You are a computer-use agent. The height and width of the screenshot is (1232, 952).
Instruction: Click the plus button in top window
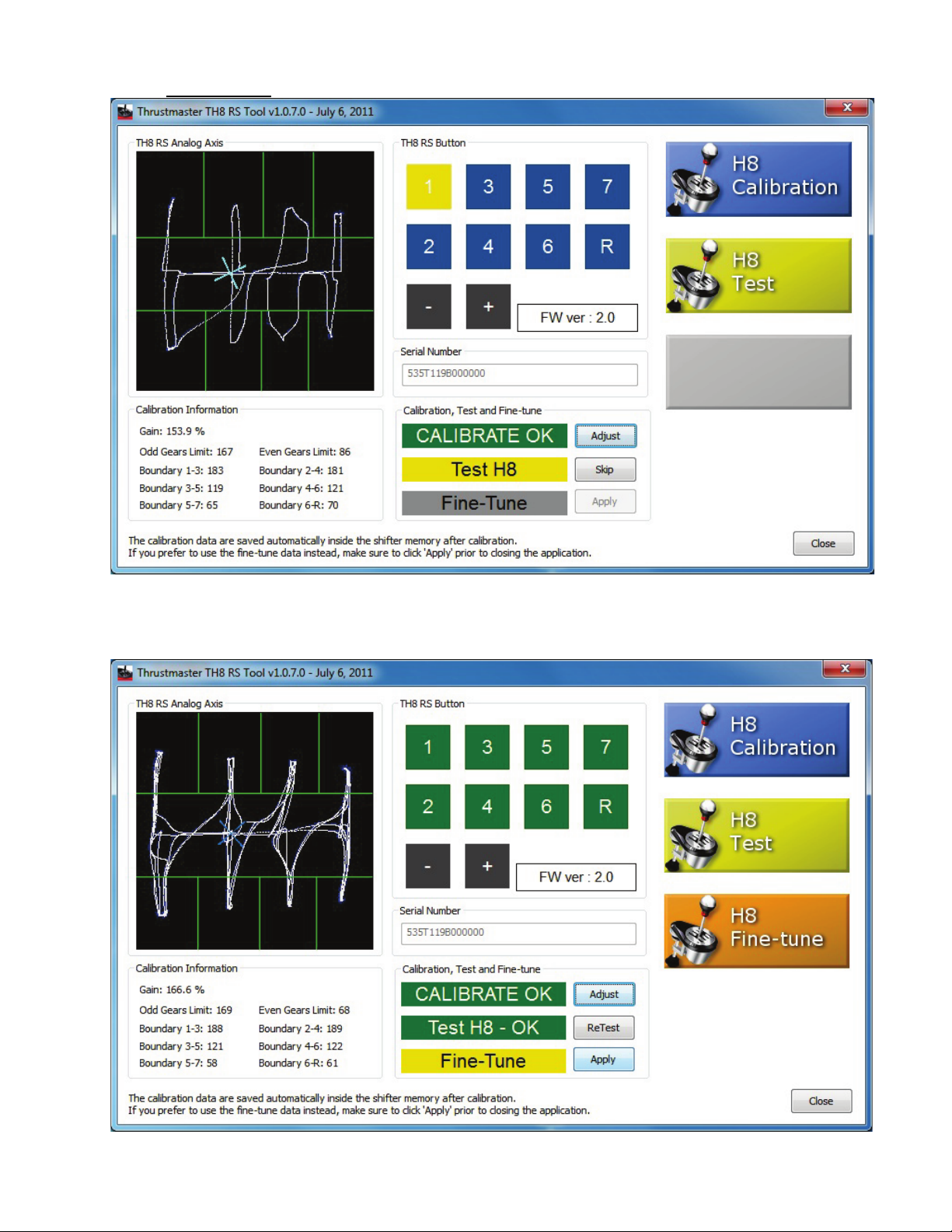tap(488, 306)
